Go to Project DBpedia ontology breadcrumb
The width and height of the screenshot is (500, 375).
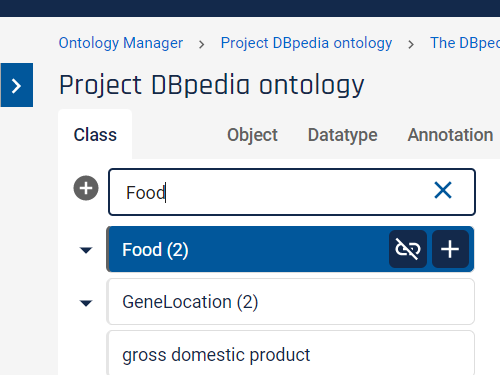pos(306,43)
